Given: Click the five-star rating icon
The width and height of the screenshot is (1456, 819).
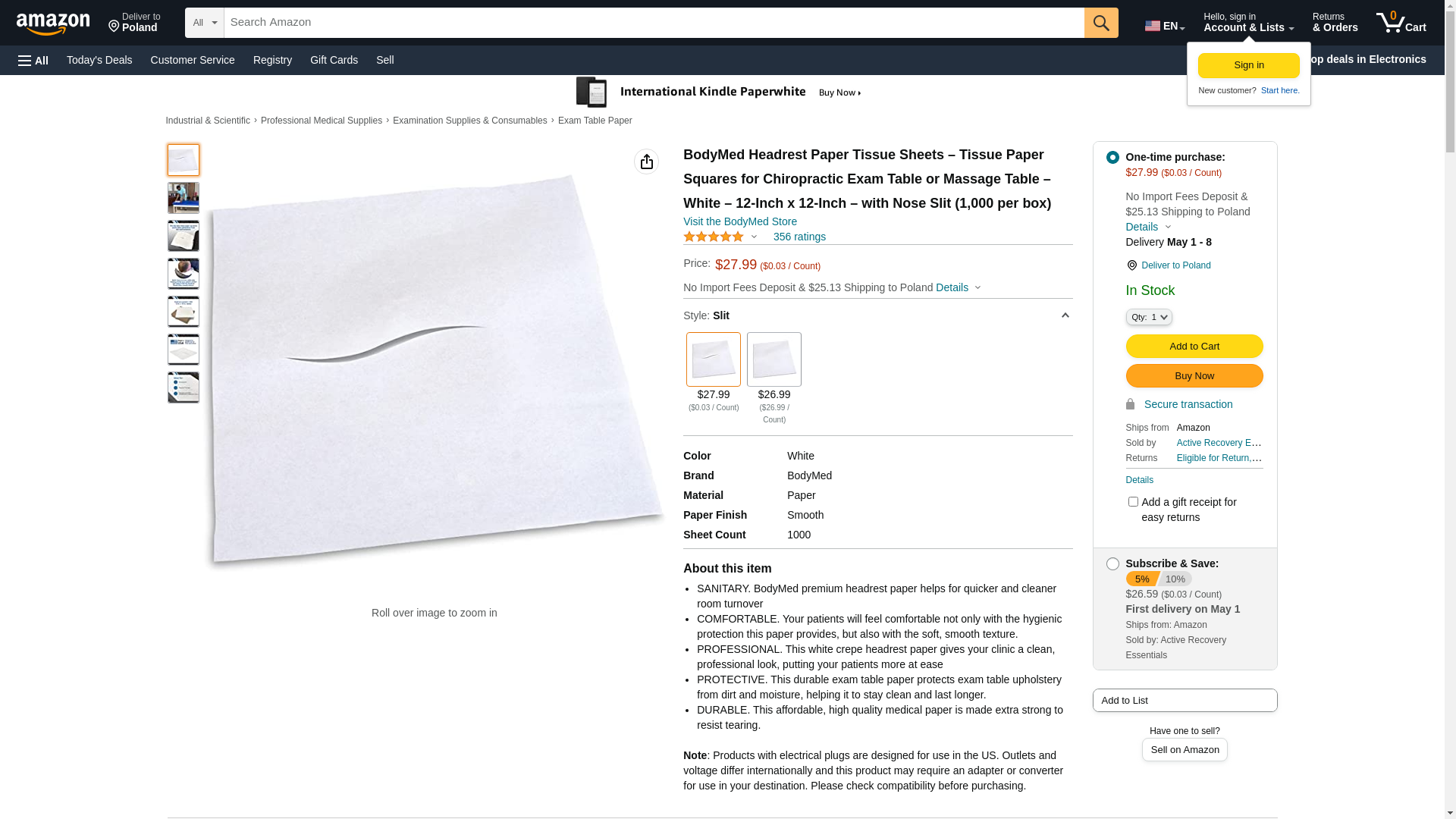Looking at the screenshot, I should pos(714,237).
